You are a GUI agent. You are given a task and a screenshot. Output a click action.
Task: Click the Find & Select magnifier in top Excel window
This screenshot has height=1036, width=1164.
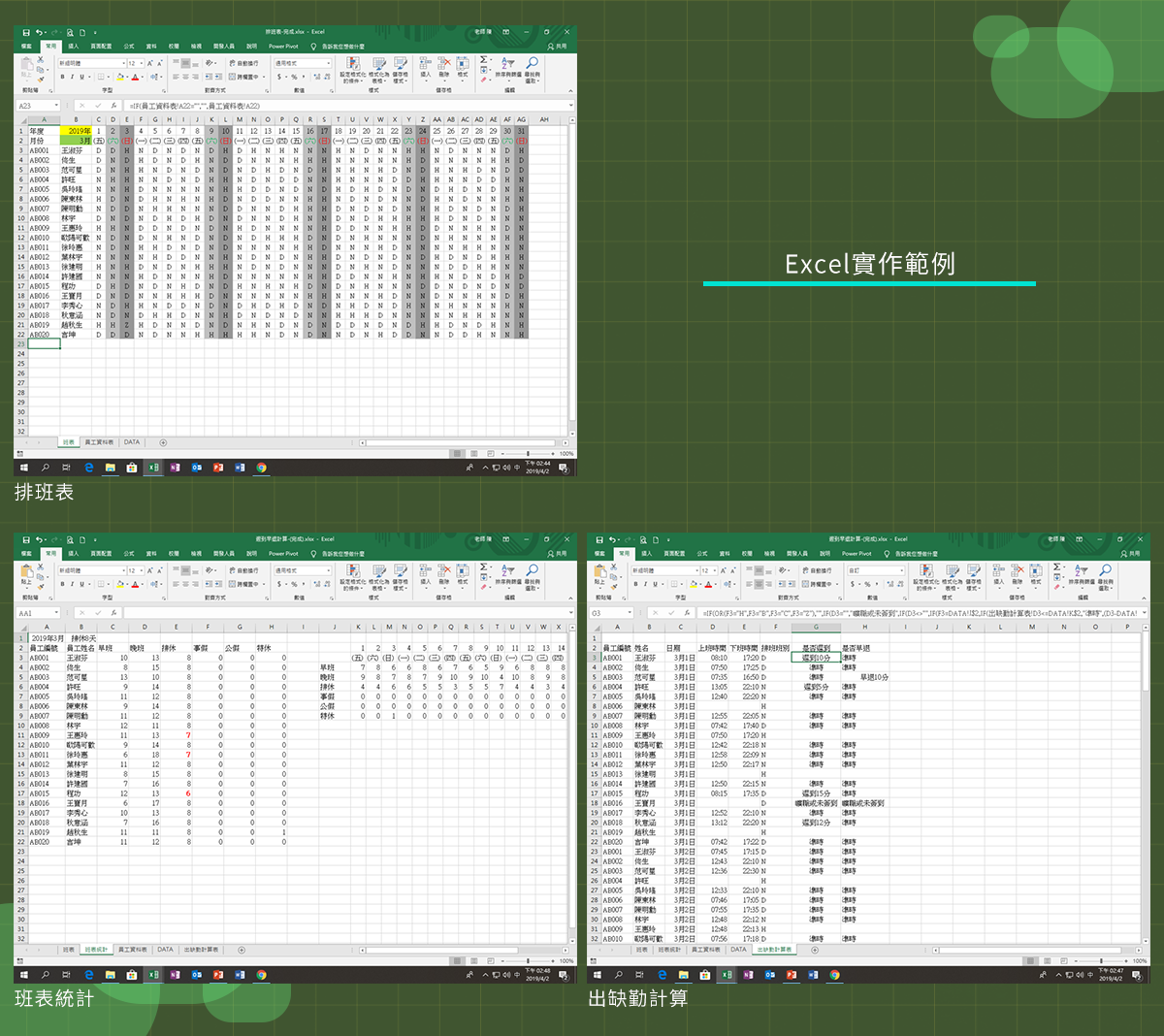pyautogui.click(x=532, y=64)
